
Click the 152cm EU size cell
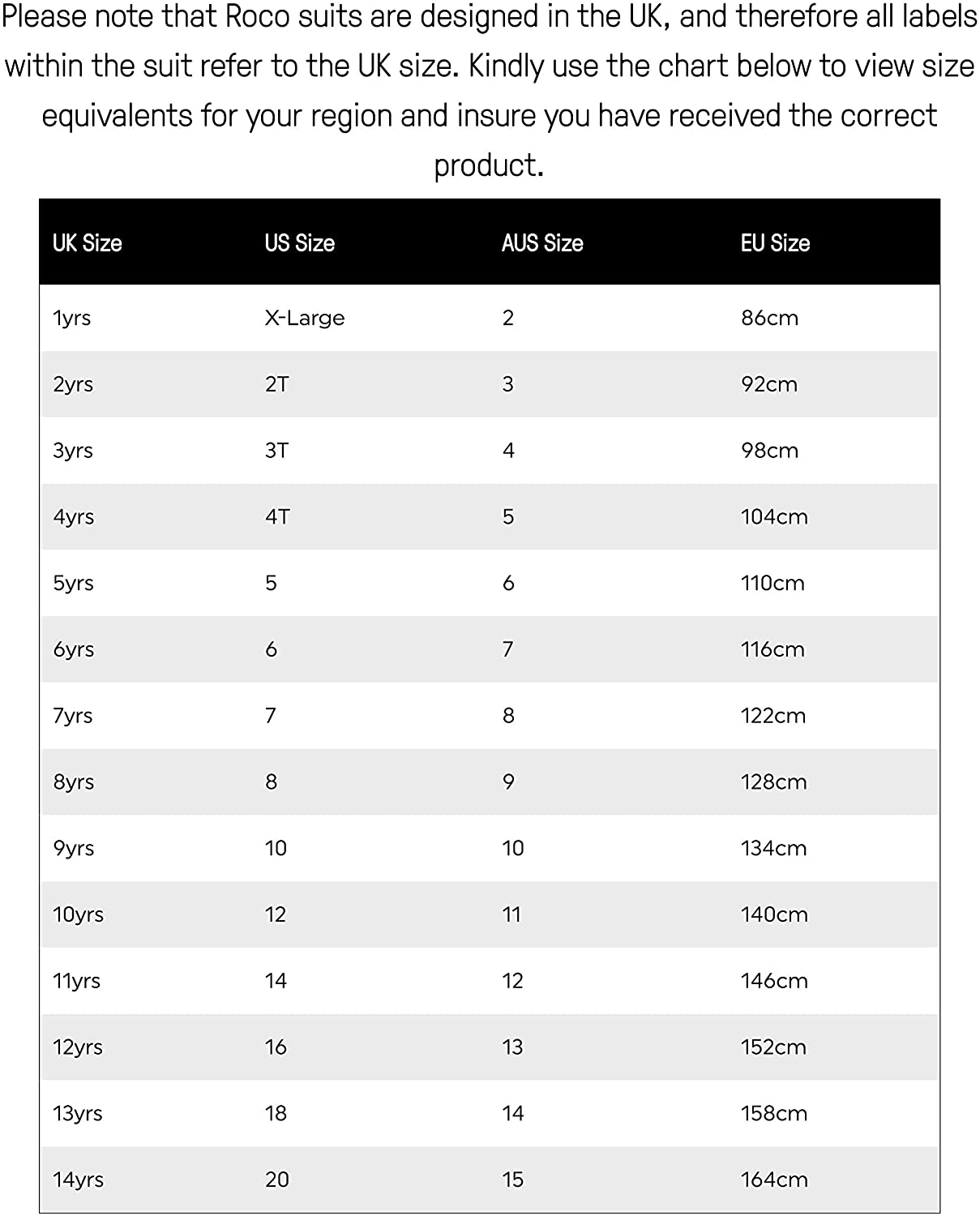(x=773, y=1047)
